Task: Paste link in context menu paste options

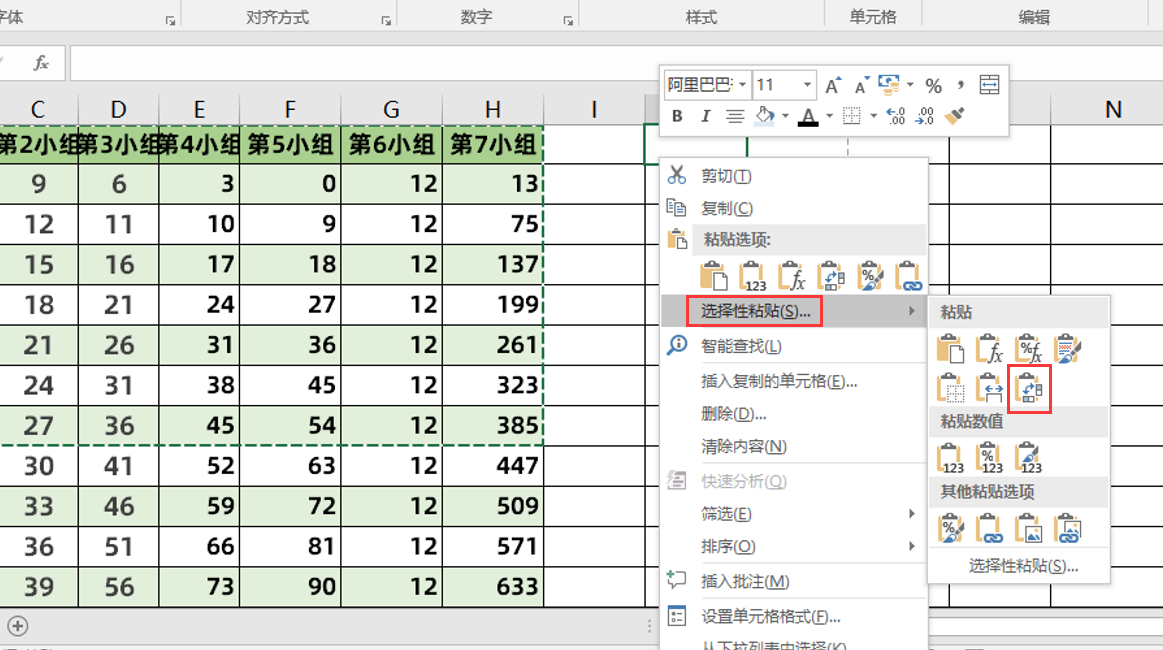Action: tap(909, 276)
